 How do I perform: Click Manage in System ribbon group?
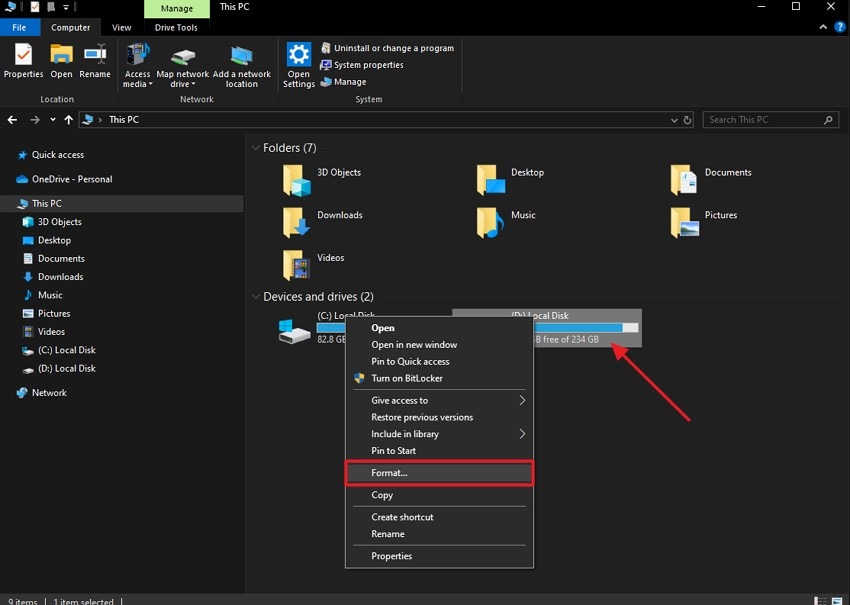pyautogui.click(x=343, y=81)
